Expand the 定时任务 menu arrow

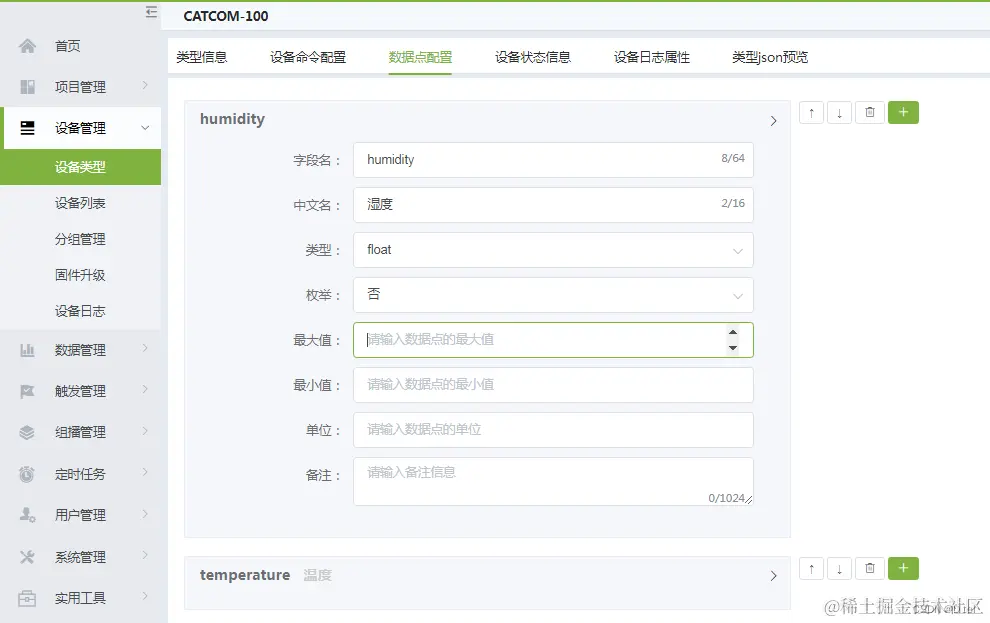[145, 472]
